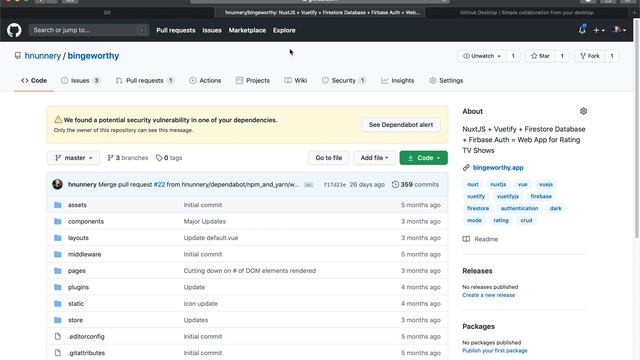Open Explore in the top navigation

[x=284, y=30]
